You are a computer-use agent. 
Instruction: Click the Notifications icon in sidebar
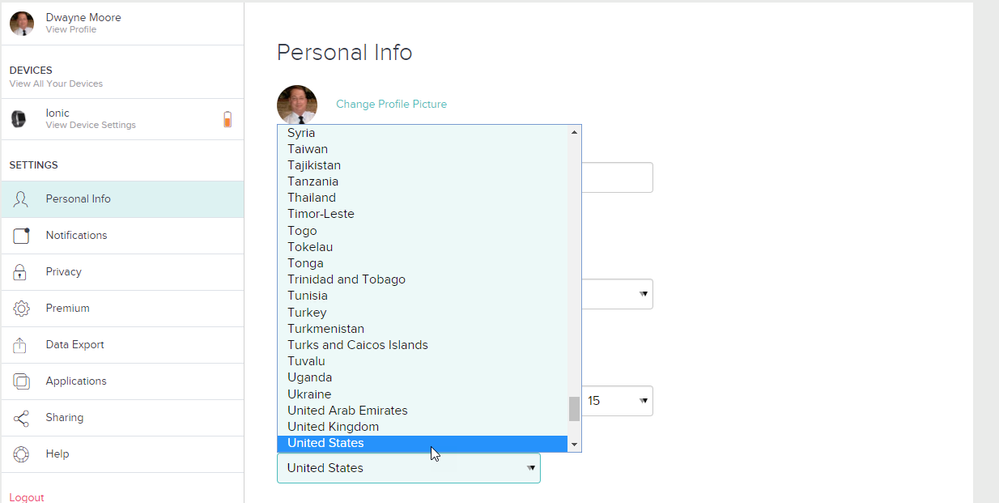(21, 235)
